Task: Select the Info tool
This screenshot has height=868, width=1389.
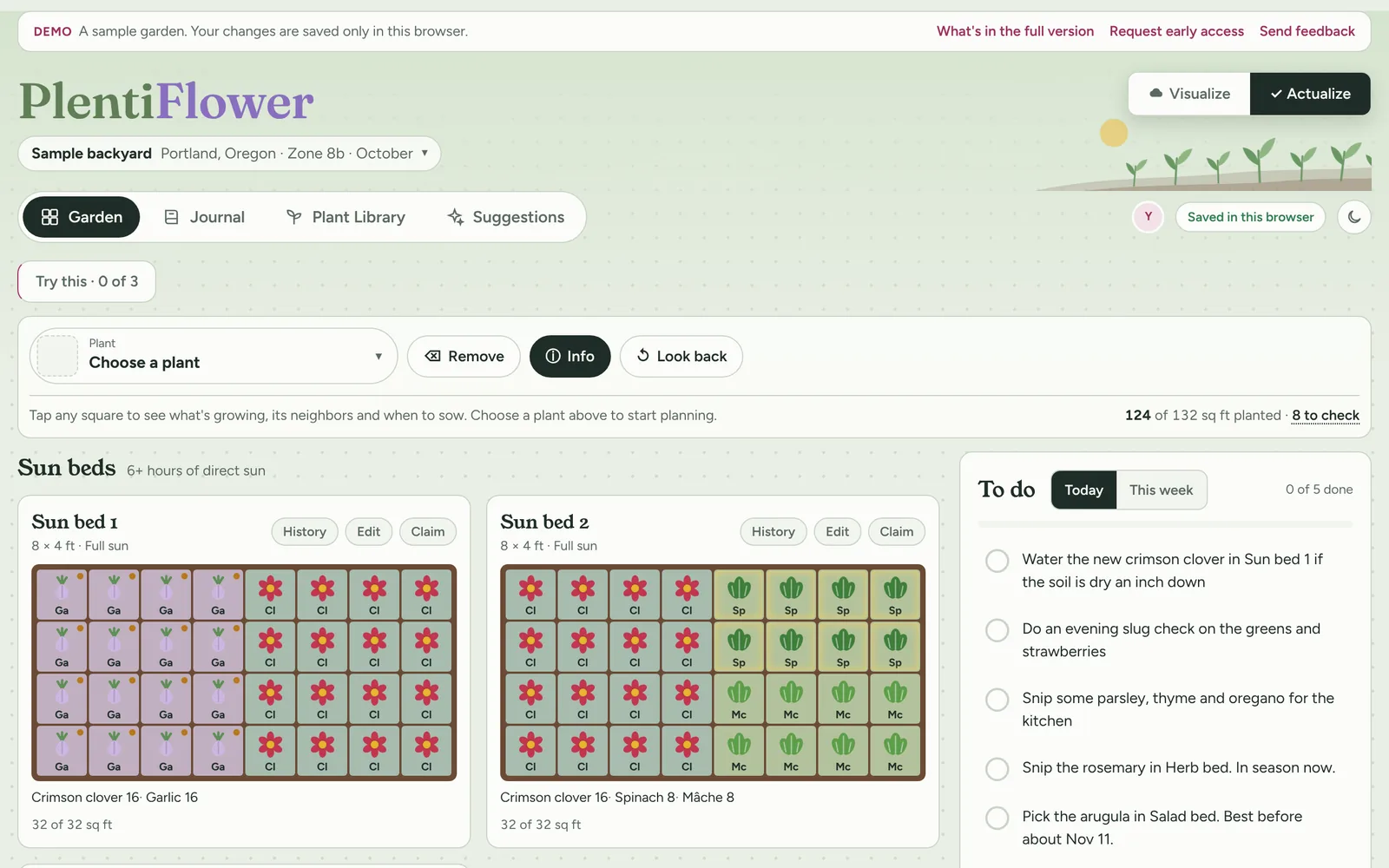Action: coord(569,357)
